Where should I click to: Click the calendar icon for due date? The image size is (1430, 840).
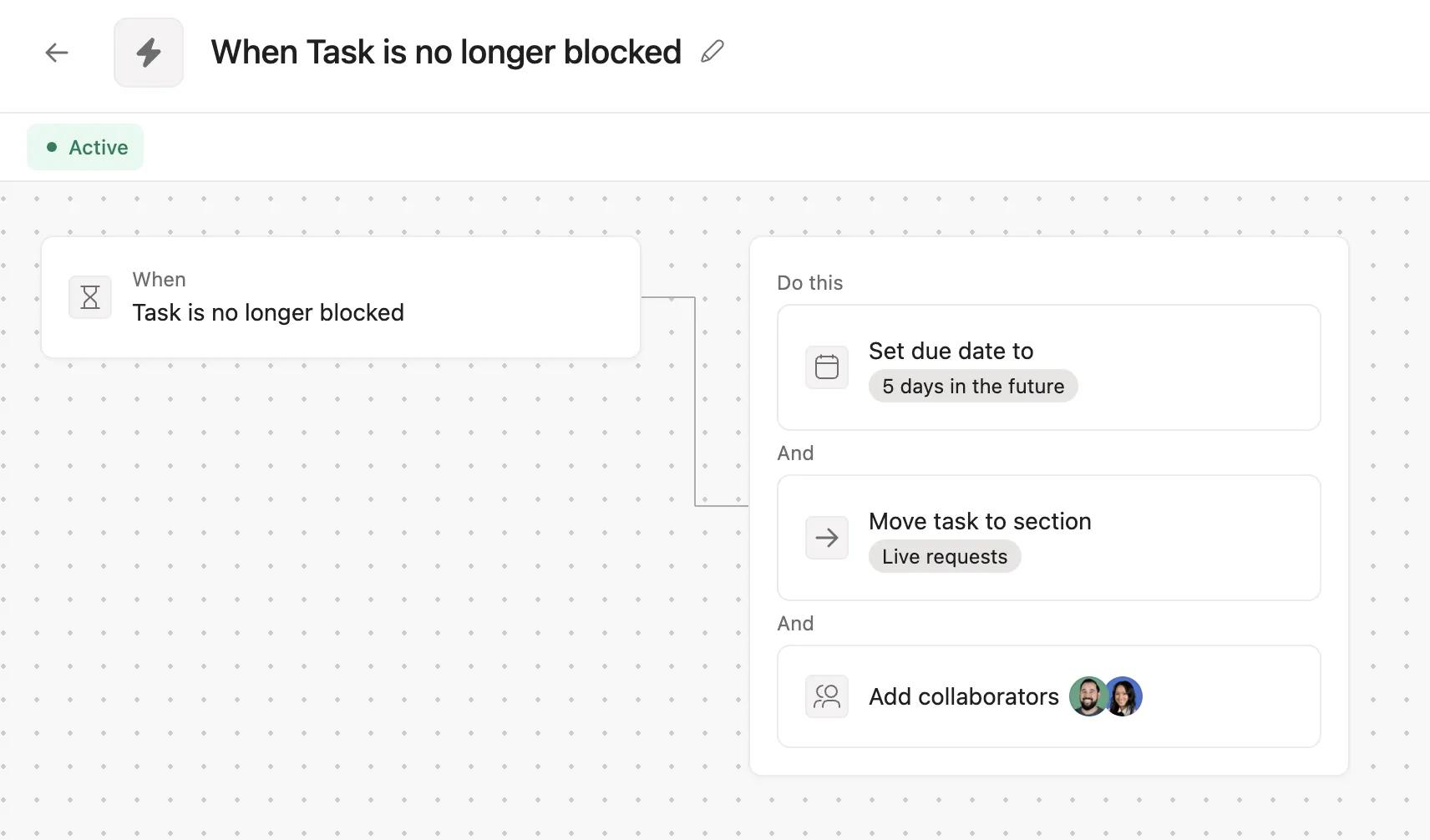coord(827,367)
